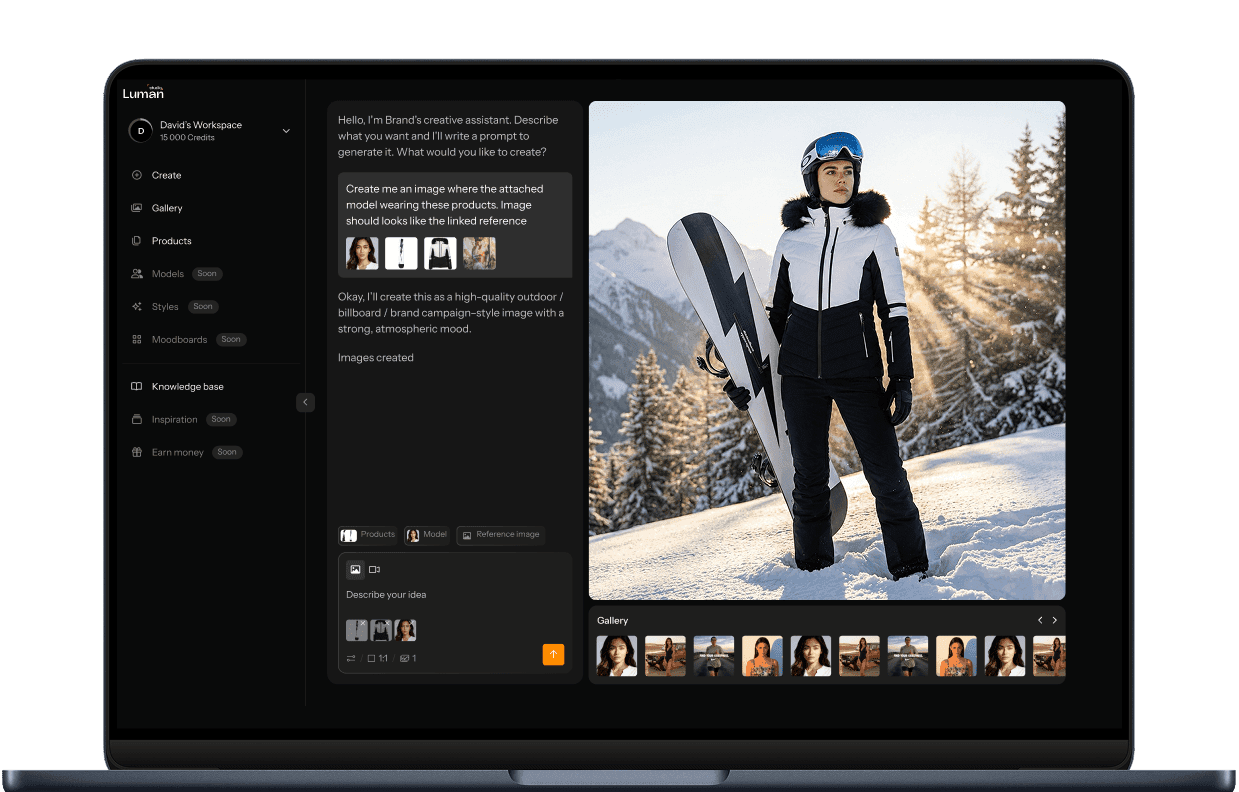This screenshot has width=1239, height=792.
Task: Open the 1:1 aspect ratio control
Action: [377, 658]
